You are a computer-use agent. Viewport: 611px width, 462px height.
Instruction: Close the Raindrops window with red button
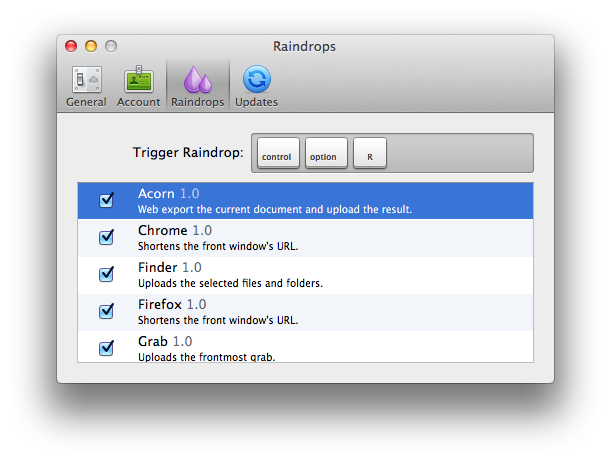coord(71,46)
